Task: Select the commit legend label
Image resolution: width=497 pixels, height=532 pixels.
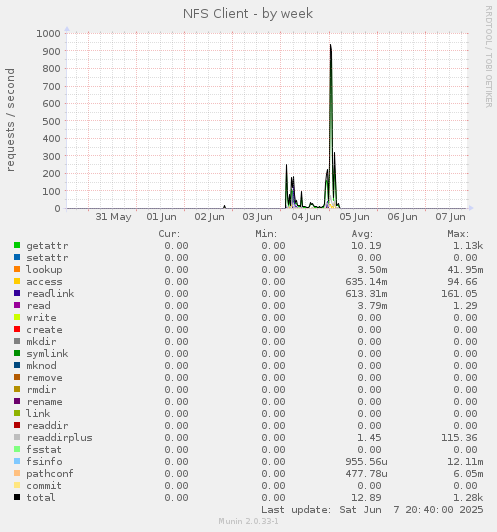Action: (x=44, y=486)
